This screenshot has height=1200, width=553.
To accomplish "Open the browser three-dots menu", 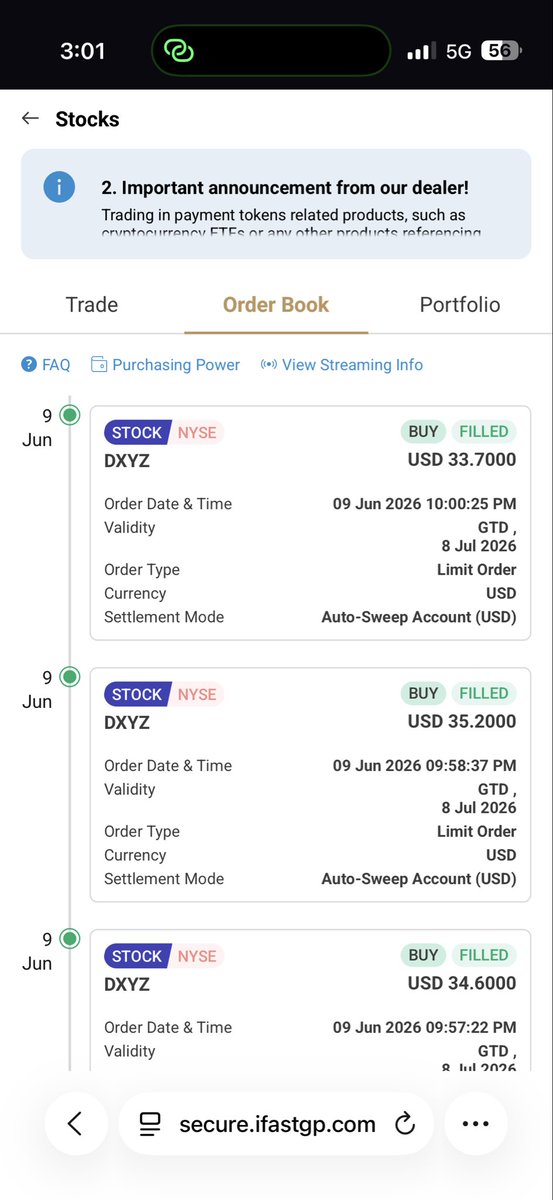I will point(475,1124).
